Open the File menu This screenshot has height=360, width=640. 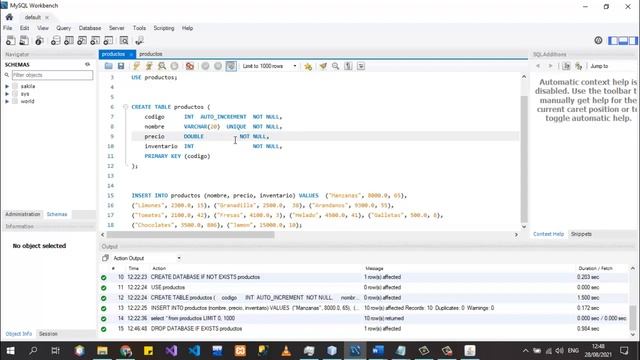pos(7,28)
